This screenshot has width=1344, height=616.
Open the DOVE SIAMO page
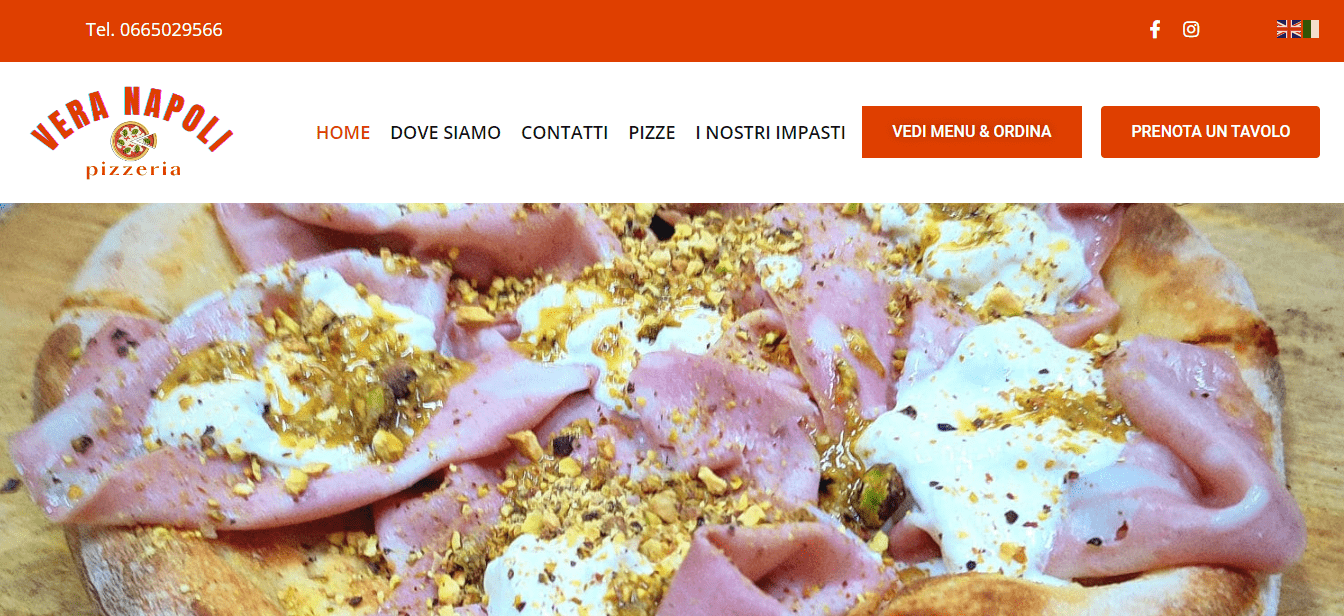(445, 132)
